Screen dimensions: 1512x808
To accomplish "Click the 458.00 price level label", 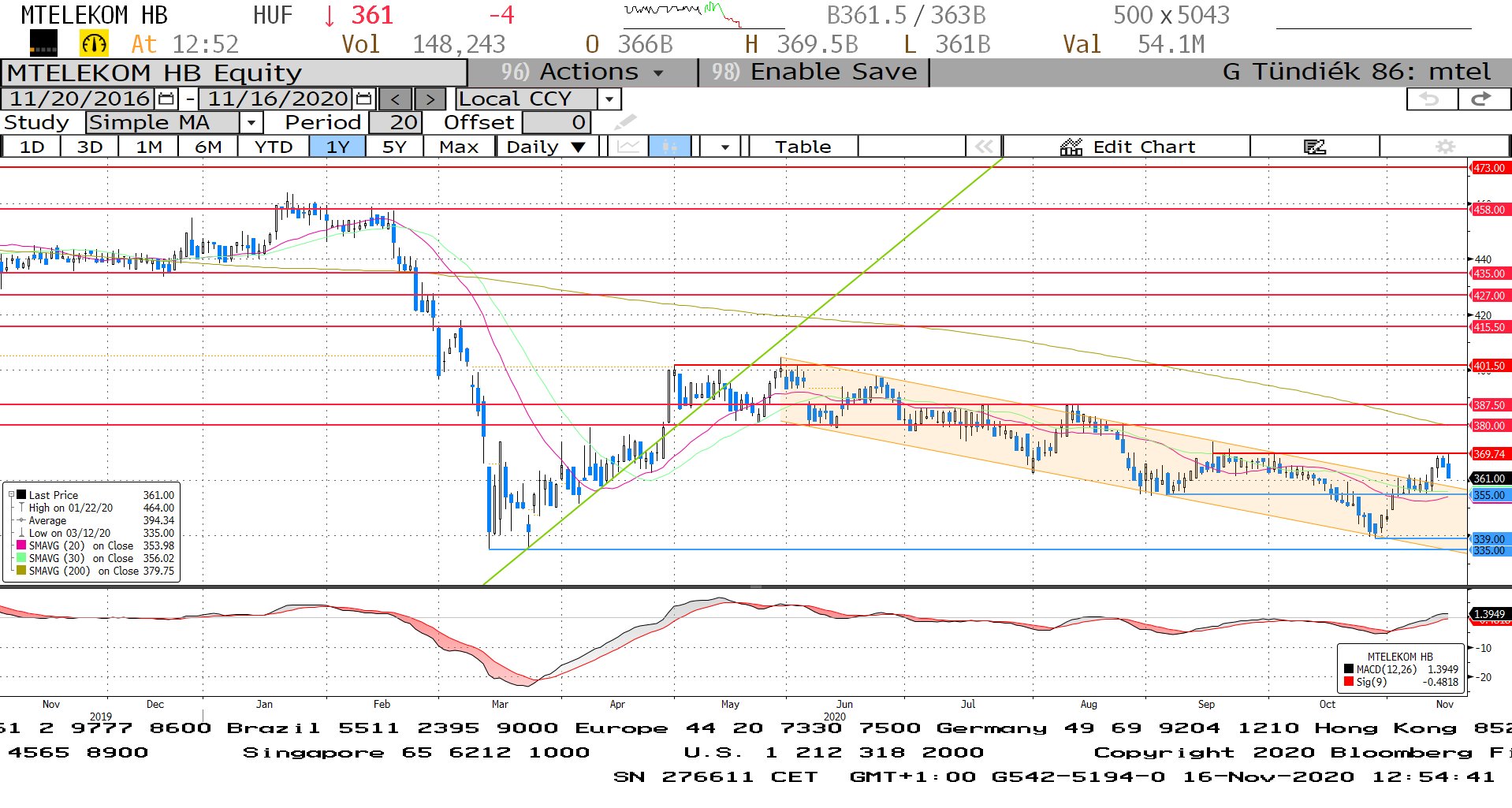I will [1490, 210].
